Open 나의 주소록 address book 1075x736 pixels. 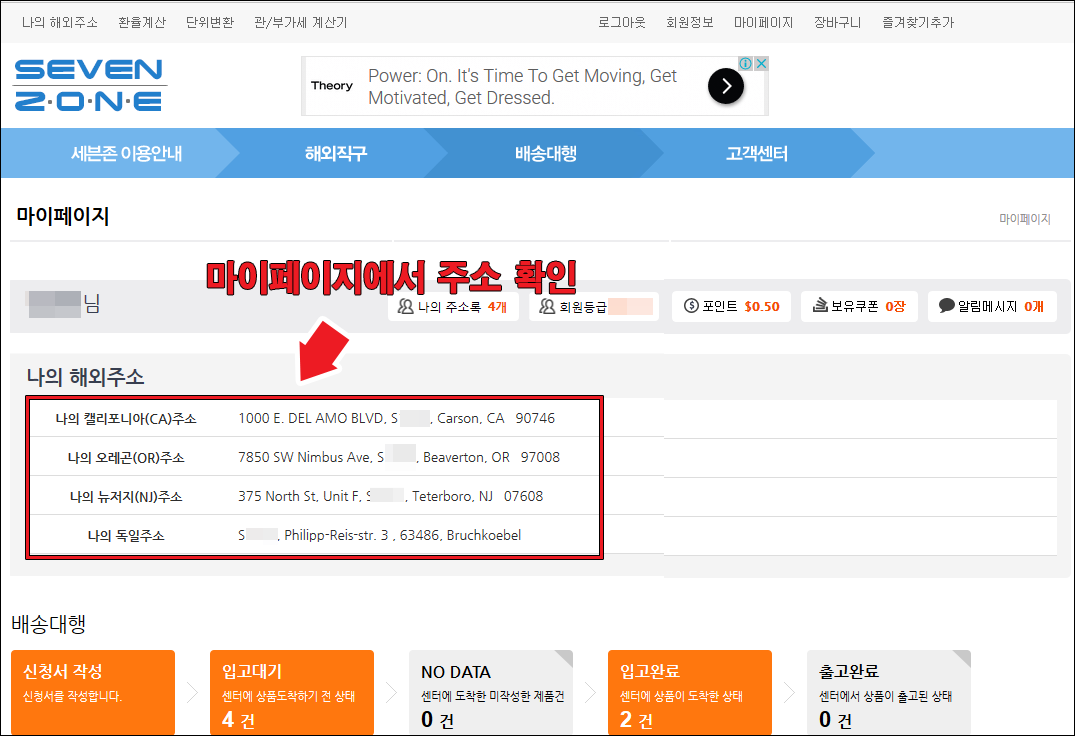click(x=453, y=307)
